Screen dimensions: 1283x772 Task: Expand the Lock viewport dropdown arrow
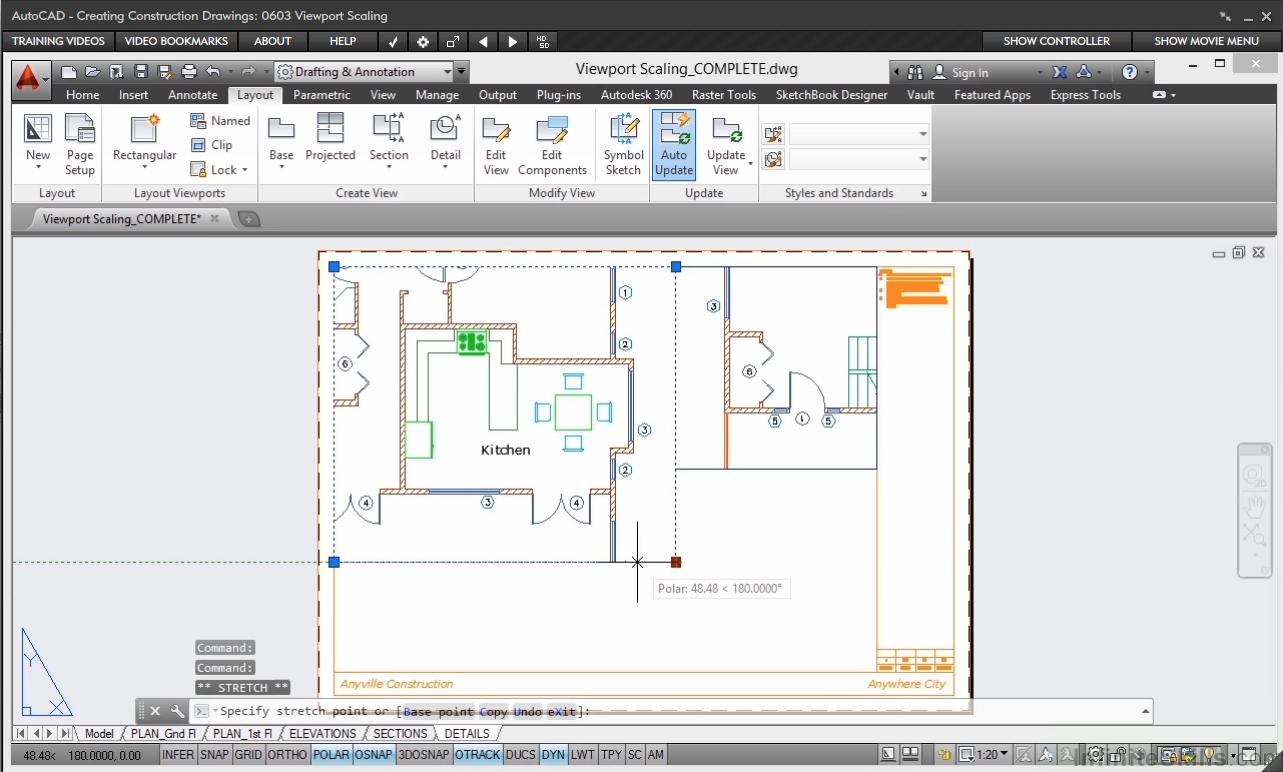(244, 170)
